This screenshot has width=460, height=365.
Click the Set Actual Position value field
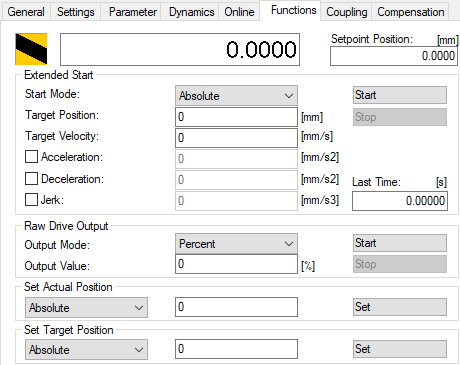click(236, 307)
